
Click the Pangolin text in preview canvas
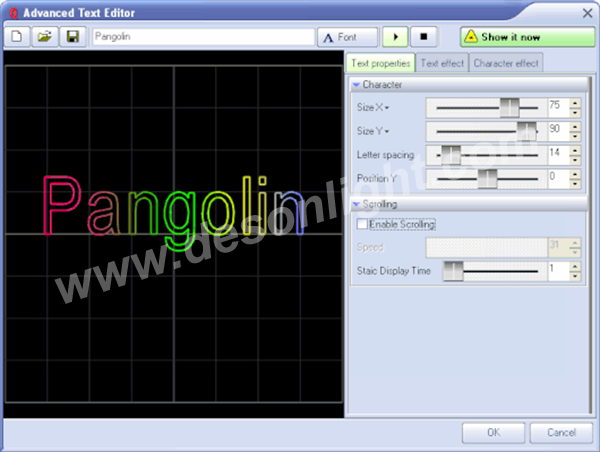pyautogui.click(x=173, y=212)
